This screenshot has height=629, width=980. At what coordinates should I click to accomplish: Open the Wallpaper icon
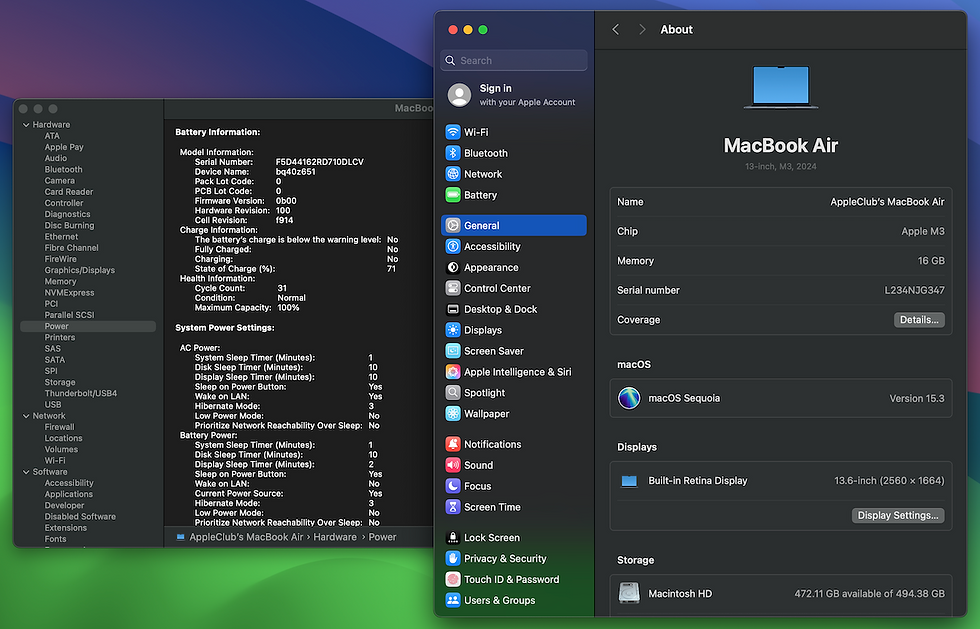click(452, 413)
